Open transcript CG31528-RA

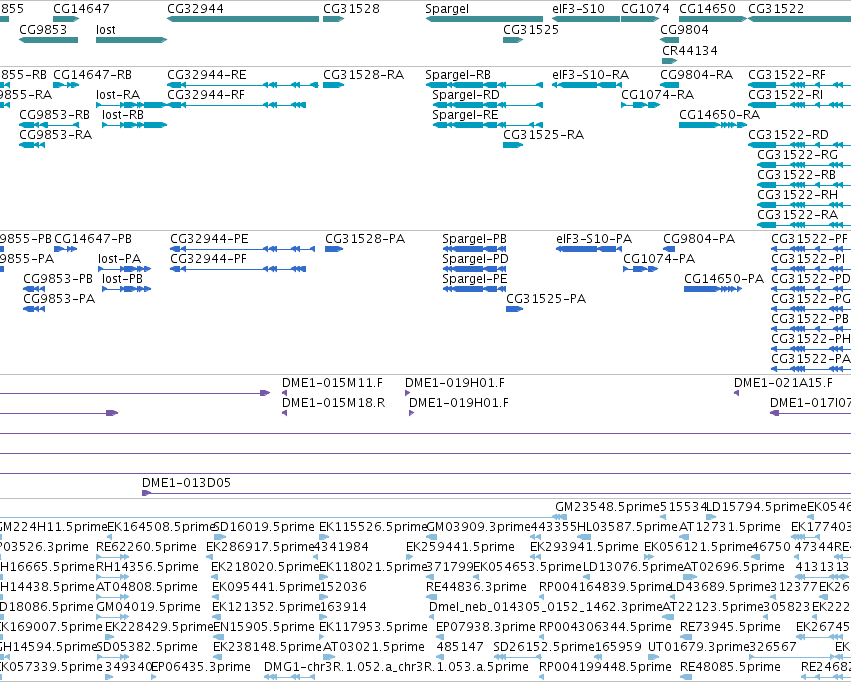pyautogui.click(x=364, y=74)
